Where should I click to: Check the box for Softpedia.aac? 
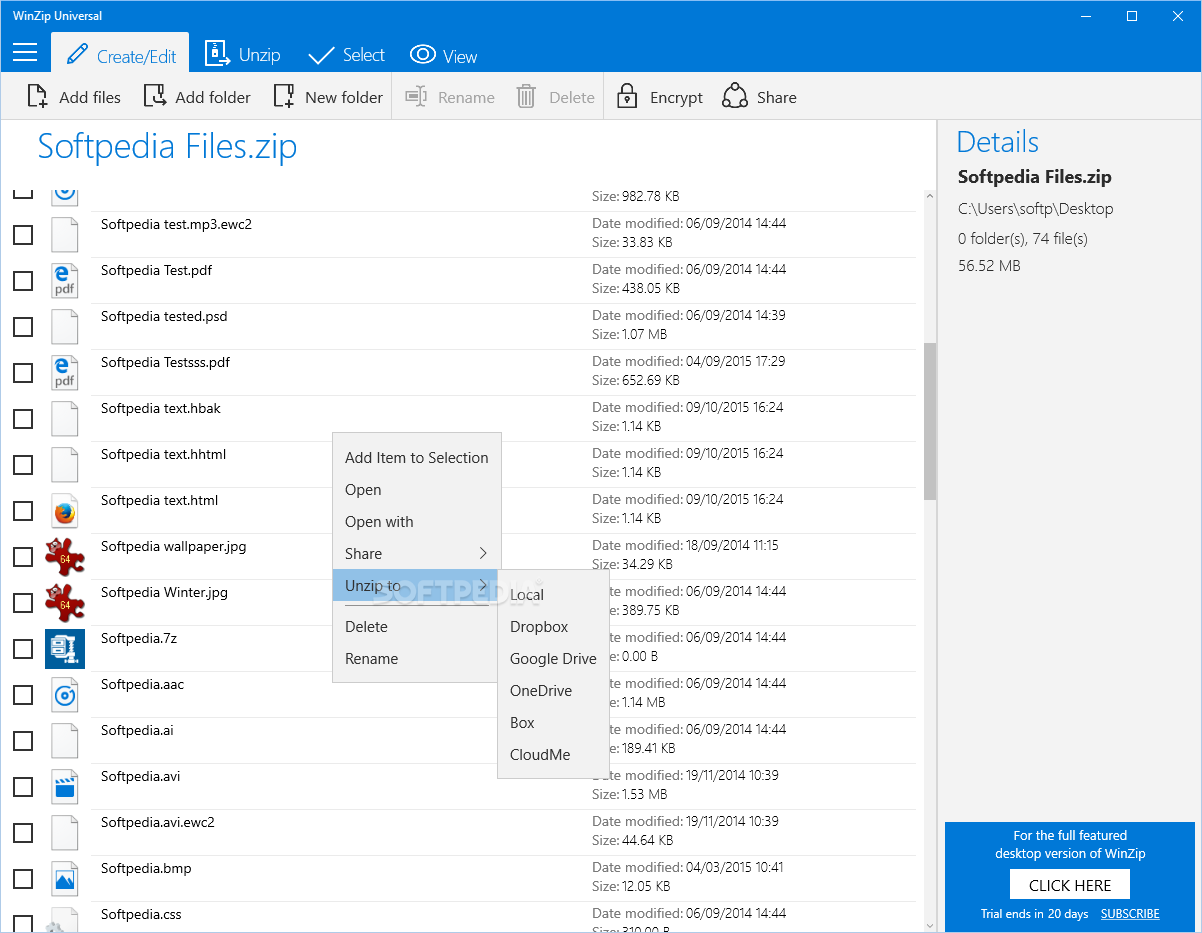click(23, 695)
